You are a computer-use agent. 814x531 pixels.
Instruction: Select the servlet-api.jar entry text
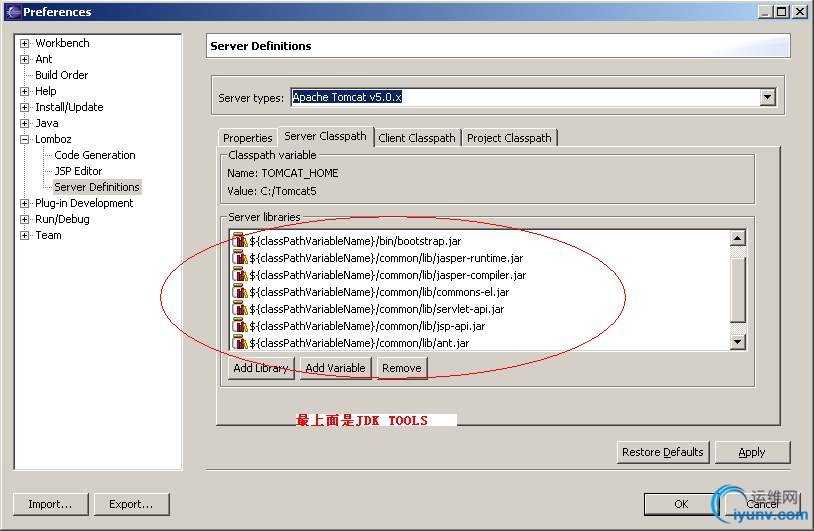click(x=377, y=309)
